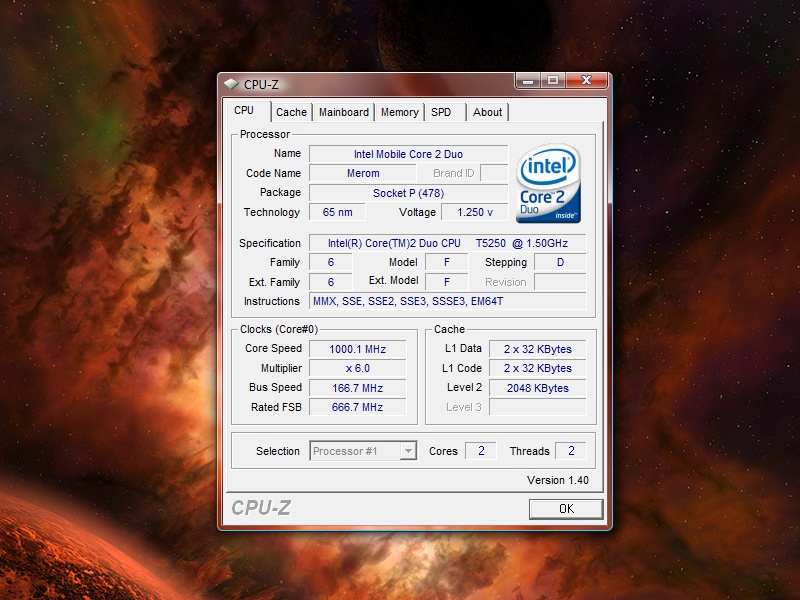Click the Ext. Family value field
This screenshot has height=600, width=800.
point(331,282)
